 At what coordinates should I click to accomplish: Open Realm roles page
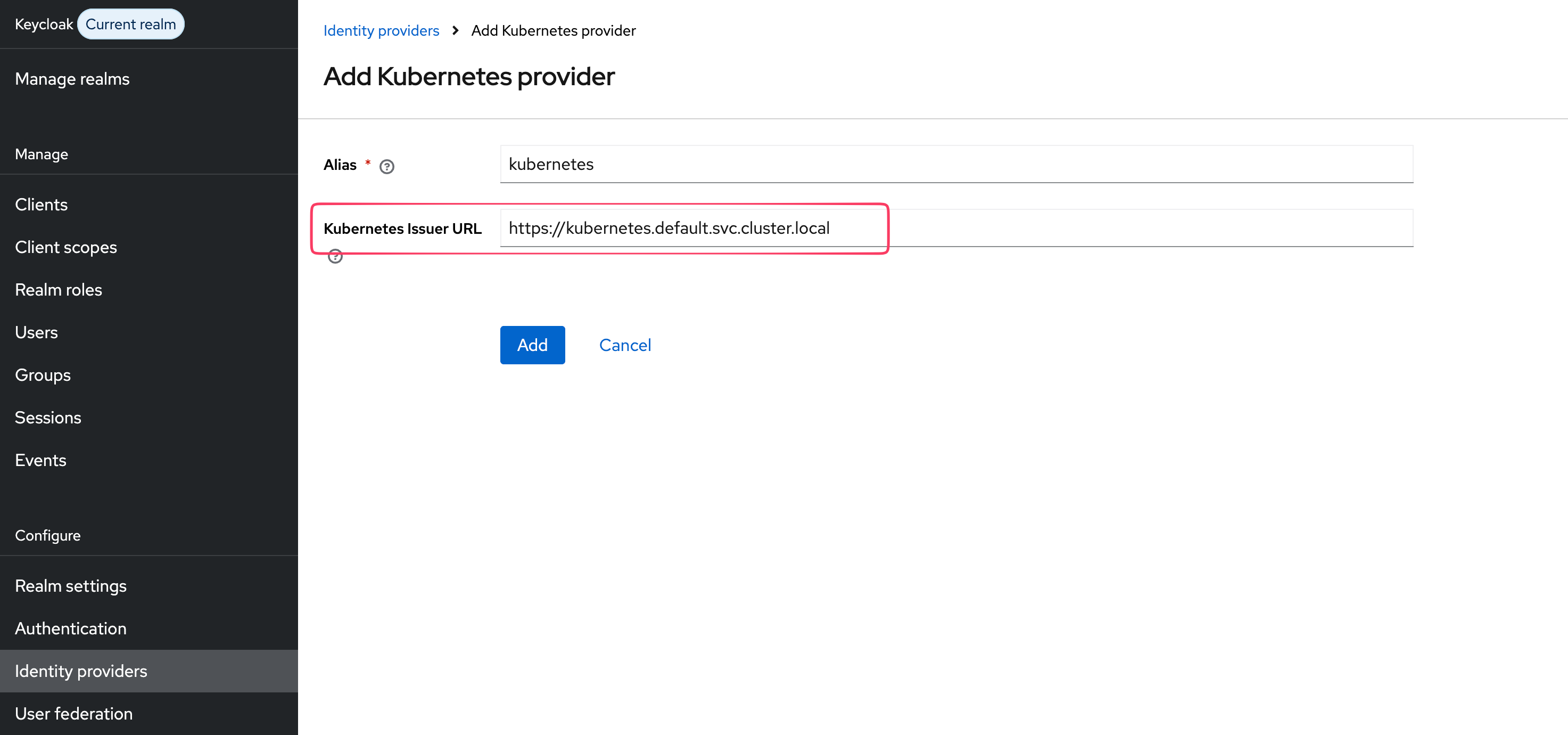point(59,289)
